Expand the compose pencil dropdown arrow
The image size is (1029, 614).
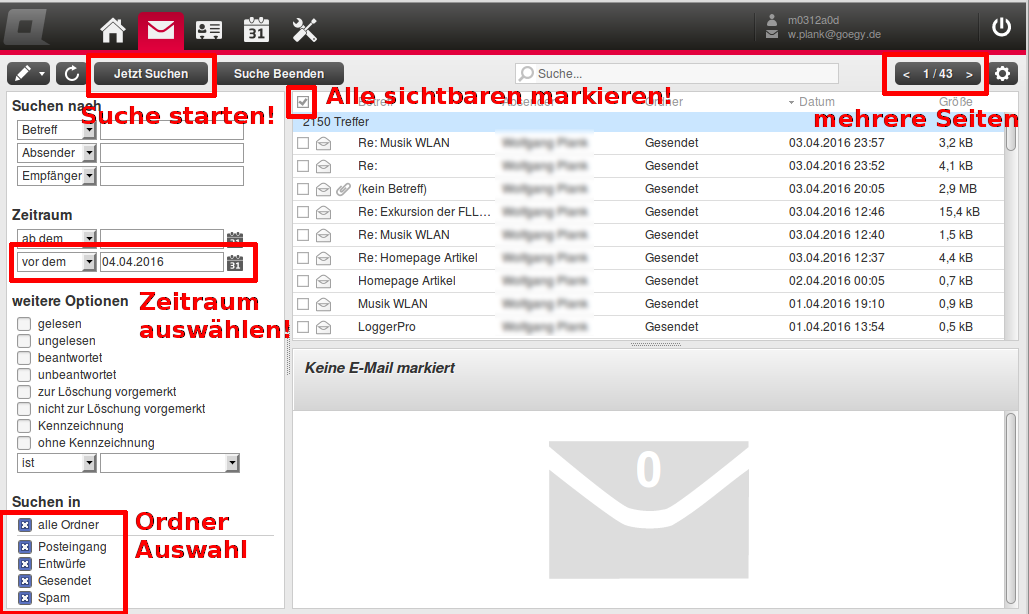point(42,74)
